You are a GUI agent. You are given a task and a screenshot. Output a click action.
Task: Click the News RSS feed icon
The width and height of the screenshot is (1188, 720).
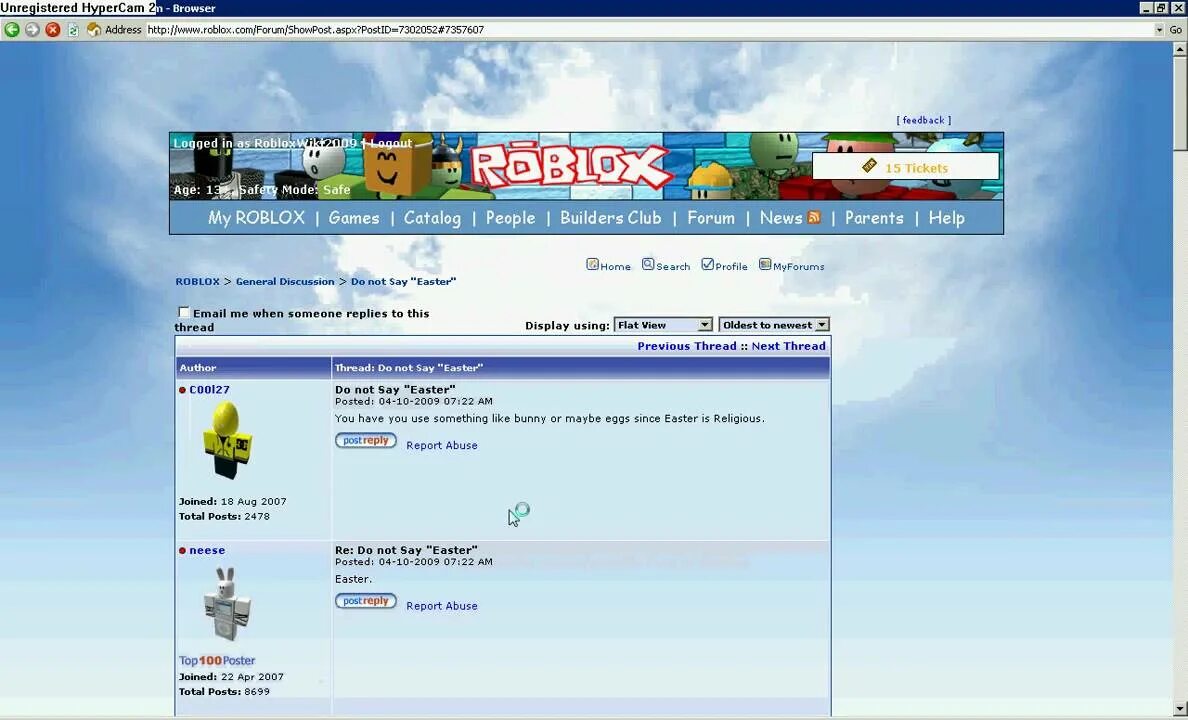click(x=814, y=218)
